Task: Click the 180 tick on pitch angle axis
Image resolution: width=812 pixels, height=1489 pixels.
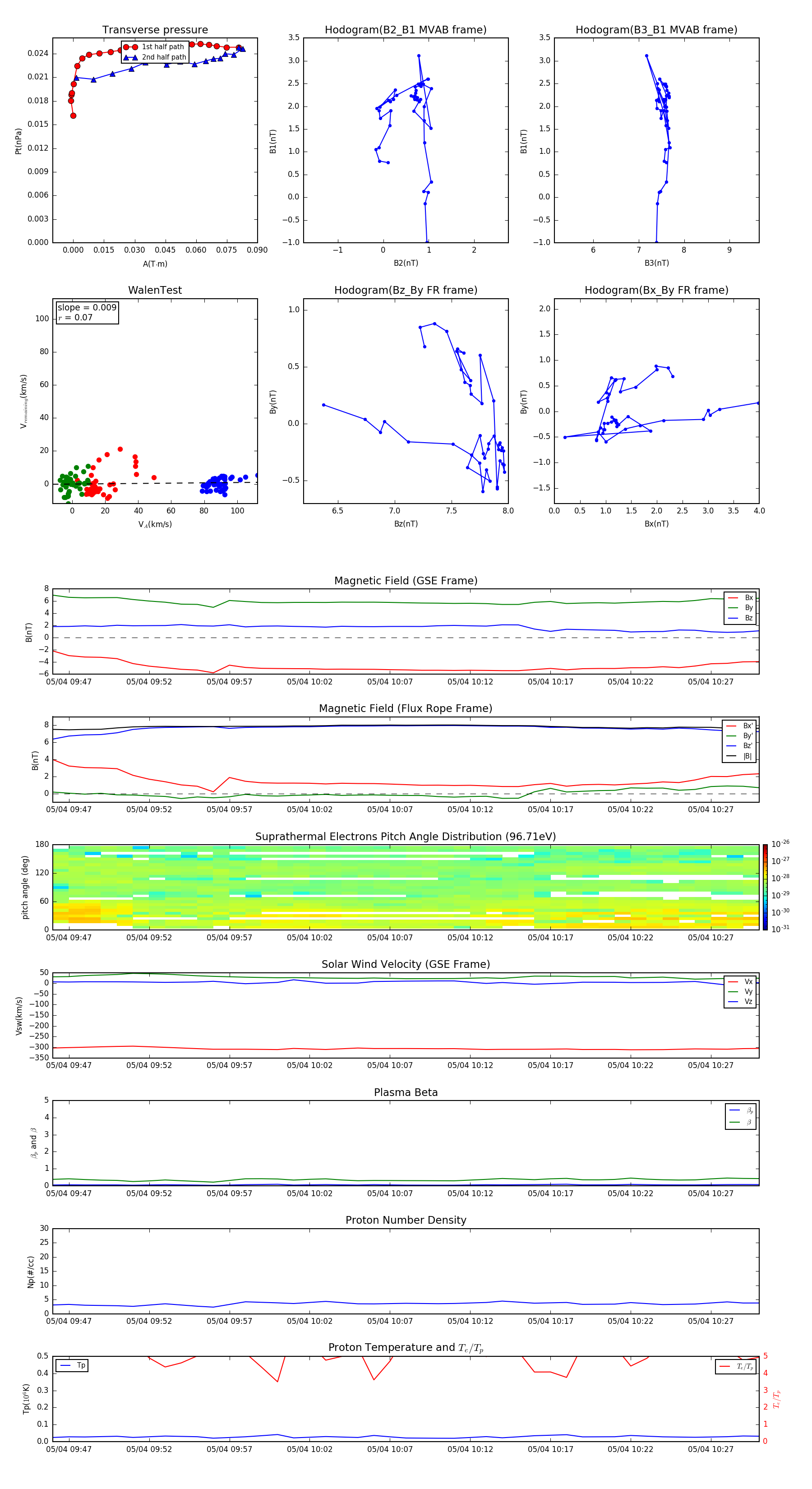Action: [x=42, y=845]
